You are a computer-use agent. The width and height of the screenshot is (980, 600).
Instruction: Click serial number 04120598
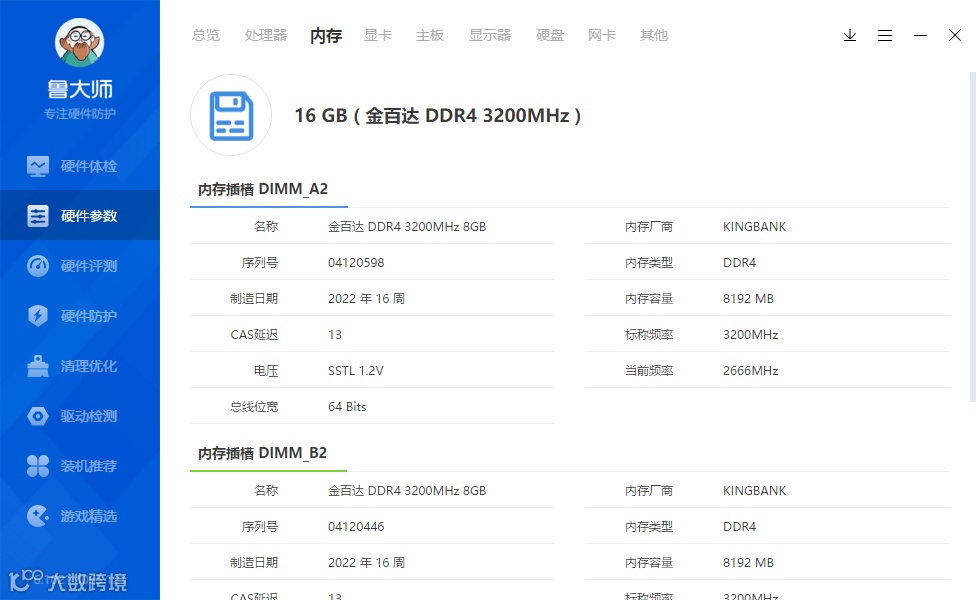356,262
